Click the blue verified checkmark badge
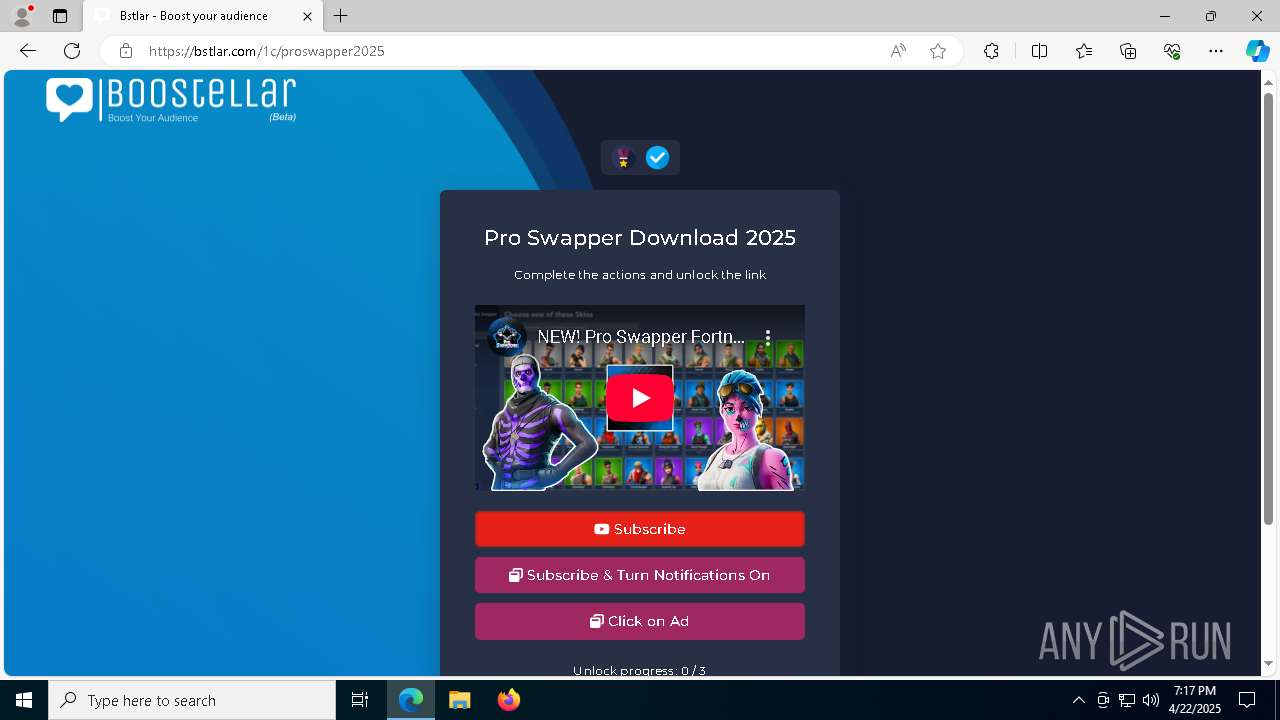 tap(657, 158)
